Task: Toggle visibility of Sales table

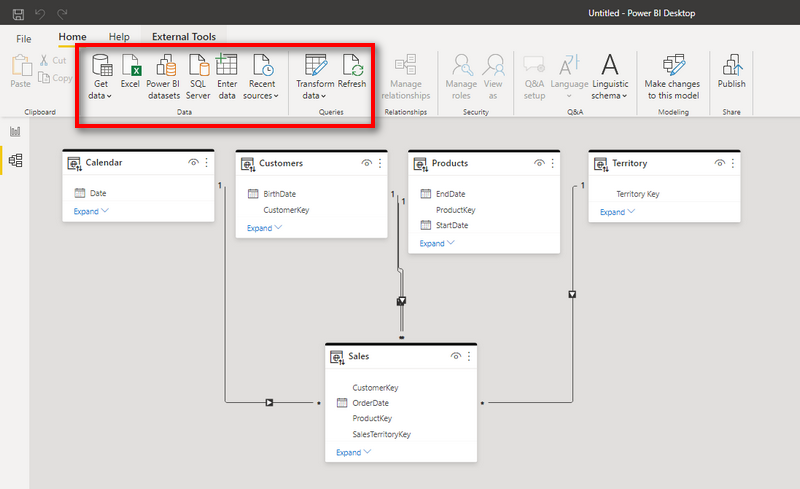Action: (x=456, y=356)
